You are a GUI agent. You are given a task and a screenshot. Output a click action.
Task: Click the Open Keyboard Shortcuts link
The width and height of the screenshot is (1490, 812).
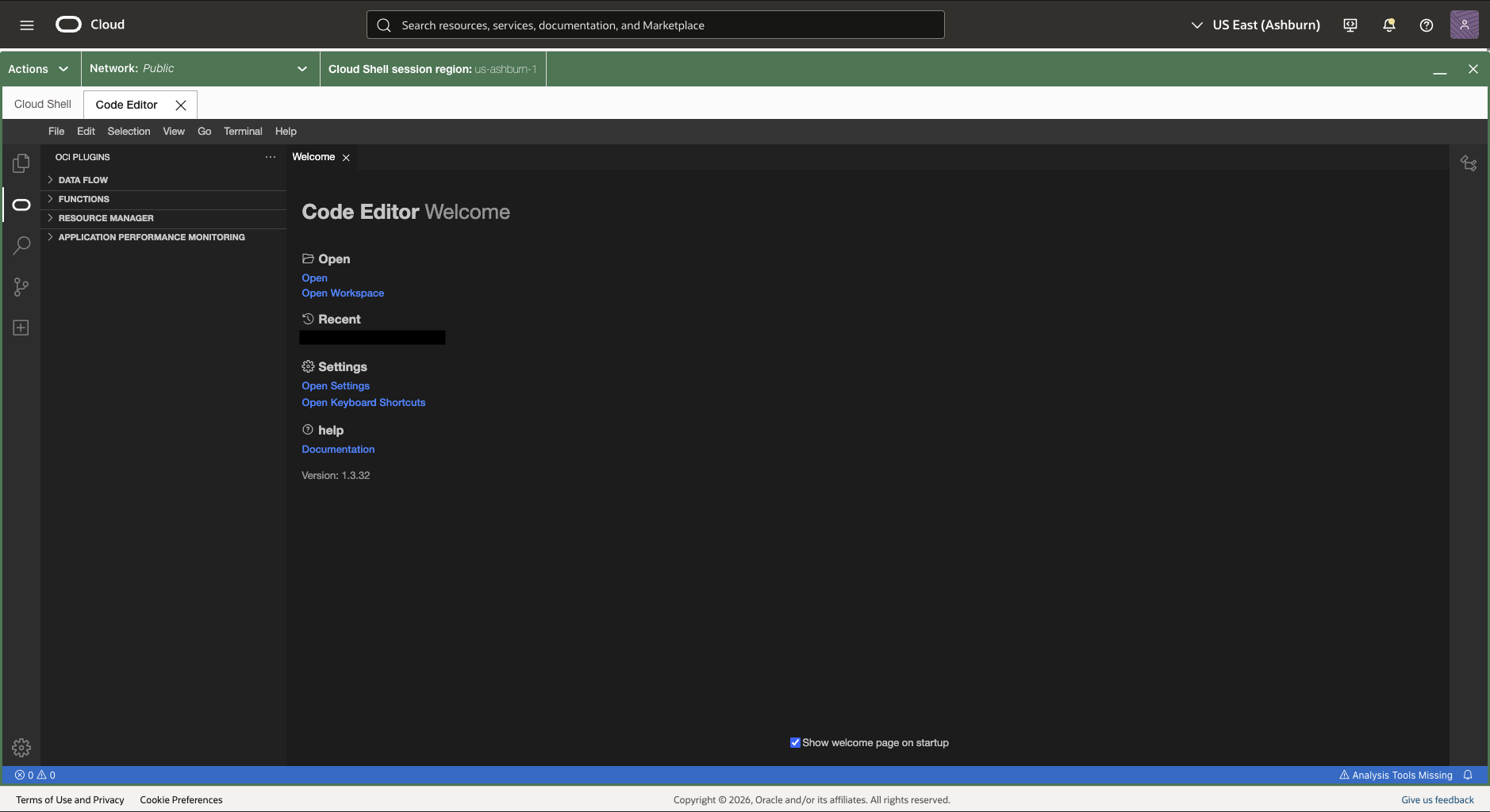[363, 403]
